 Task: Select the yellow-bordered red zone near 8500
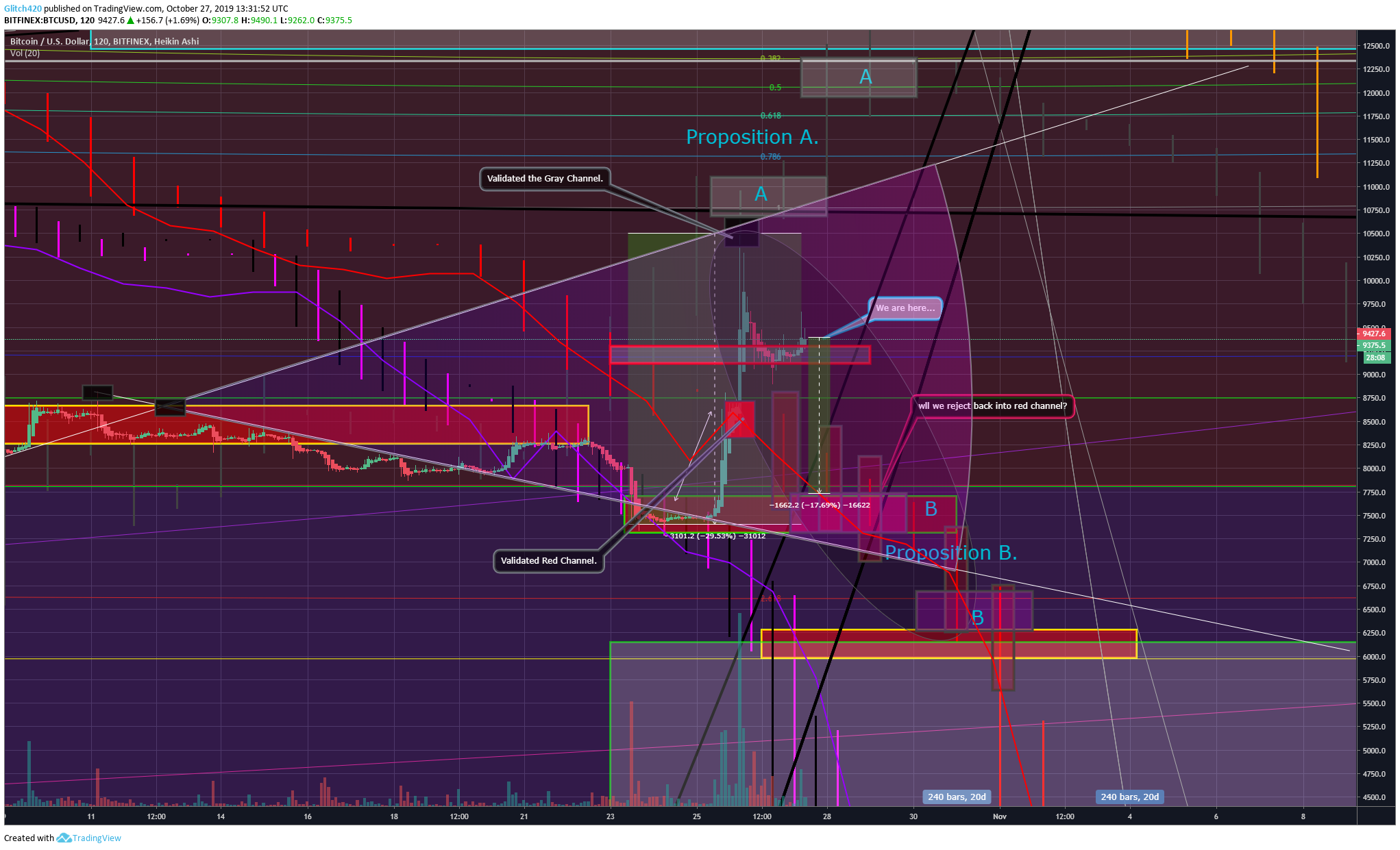(297, 425)
